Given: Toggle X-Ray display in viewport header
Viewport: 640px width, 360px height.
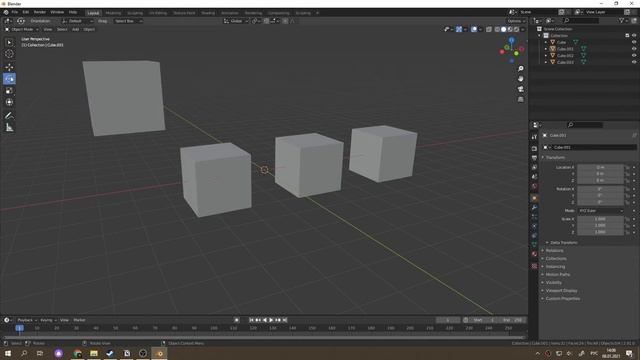Looking at the screenshot, I should pos(489,29).
